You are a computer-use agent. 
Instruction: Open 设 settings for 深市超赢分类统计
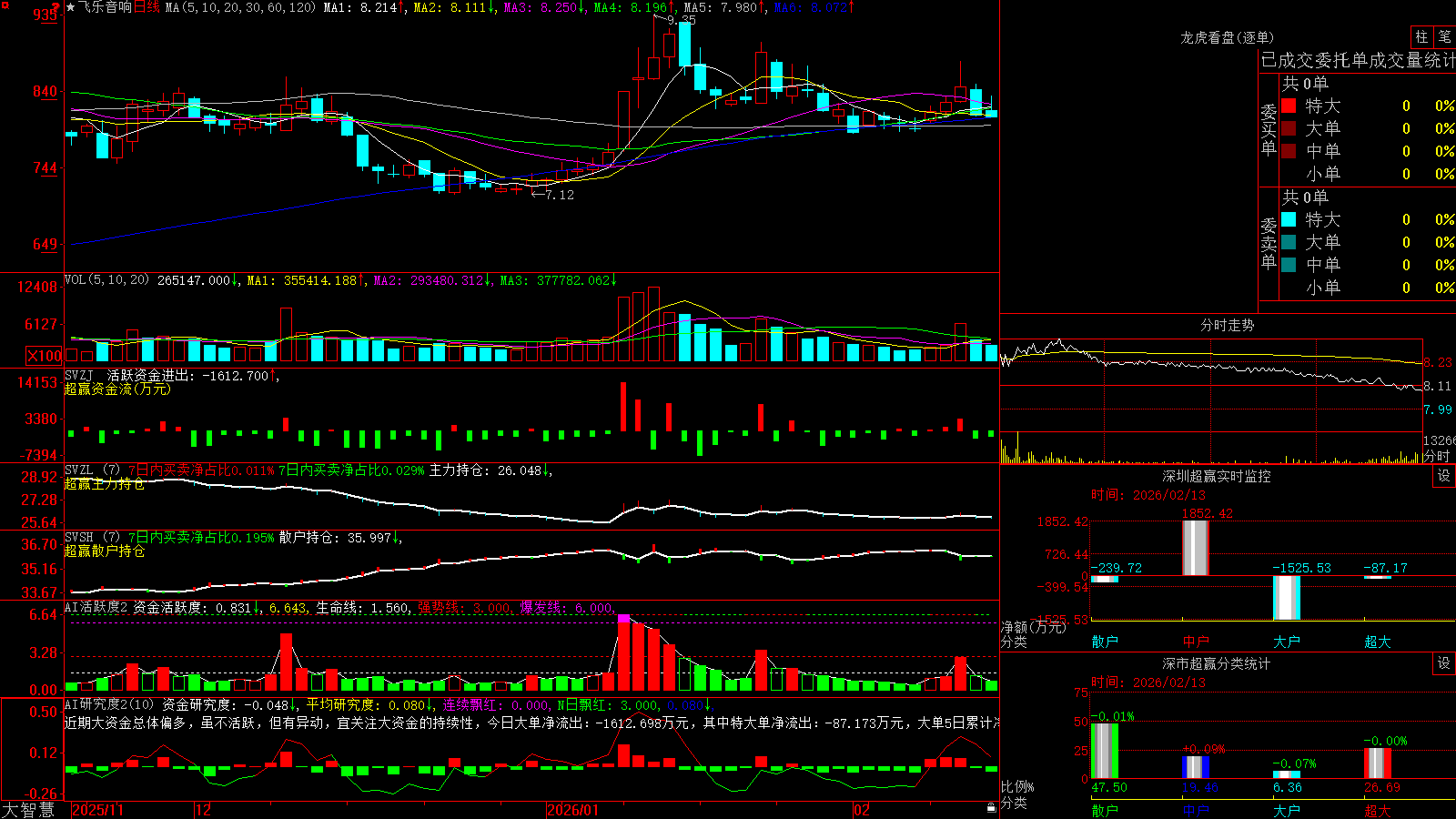1444,663
